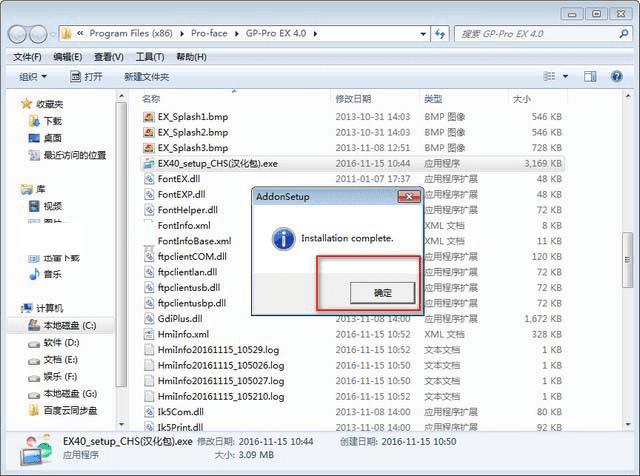Select Pro-face in the address breadcrumb

209,33
